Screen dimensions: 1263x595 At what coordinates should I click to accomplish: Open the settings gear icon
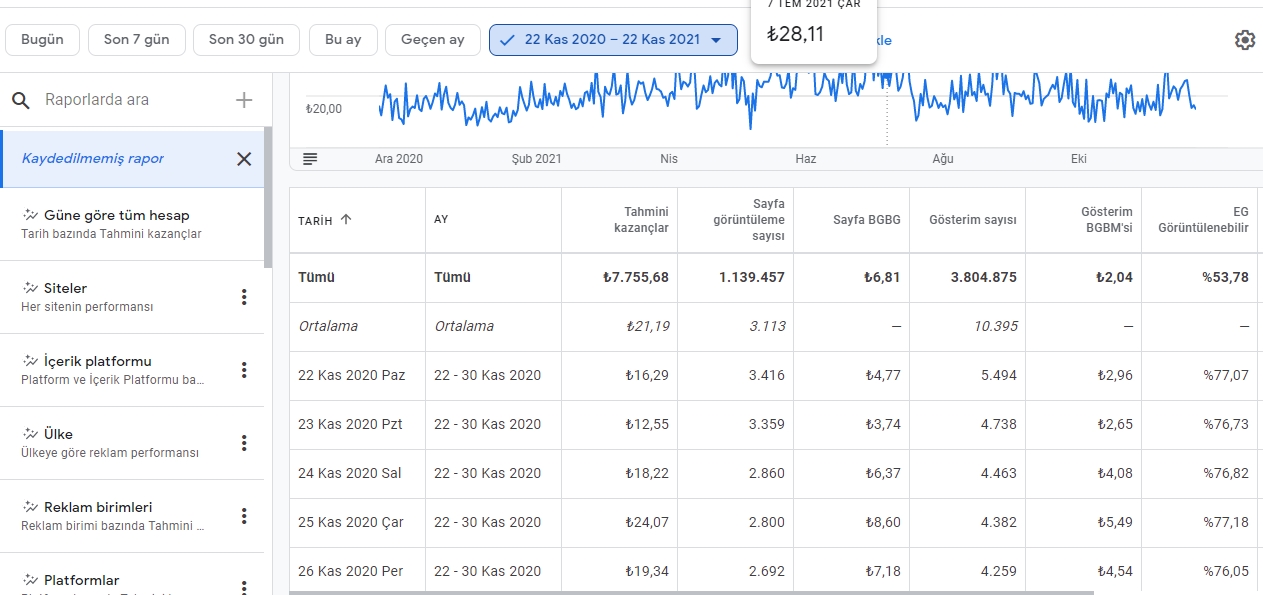(x=1244, y=40)
